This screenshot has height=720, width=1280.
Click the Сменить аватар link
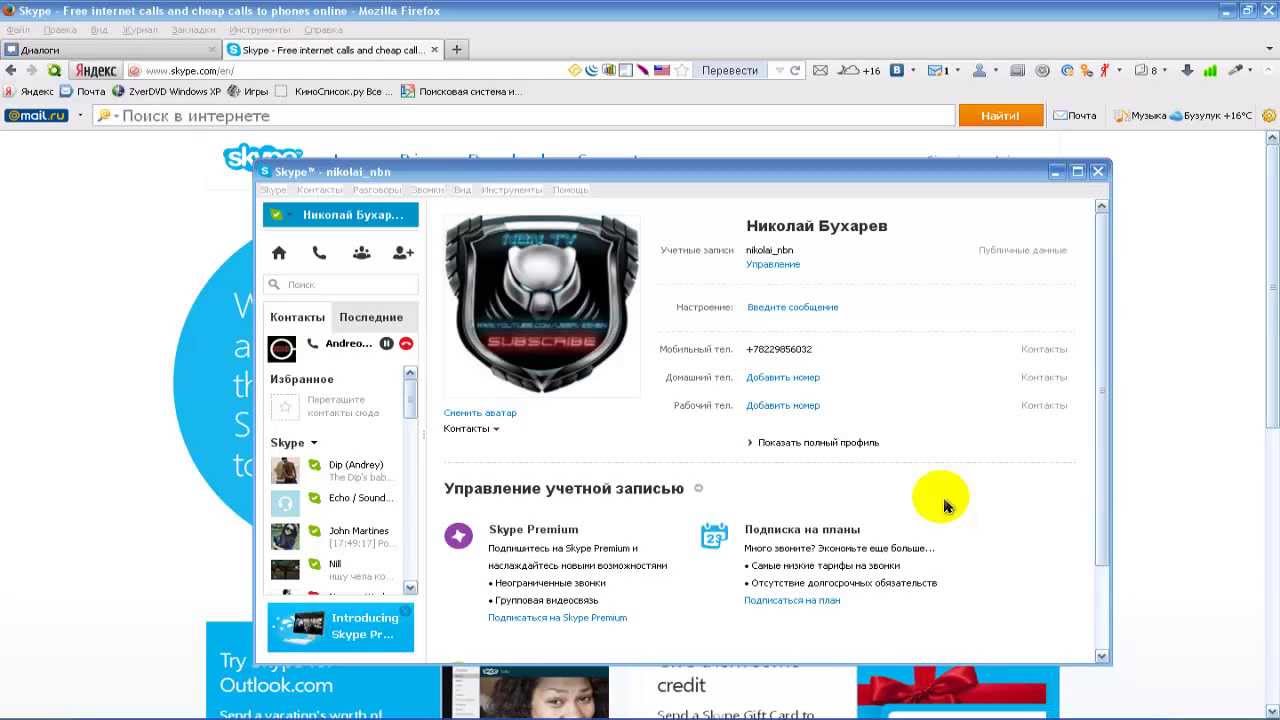click(480, 412)
